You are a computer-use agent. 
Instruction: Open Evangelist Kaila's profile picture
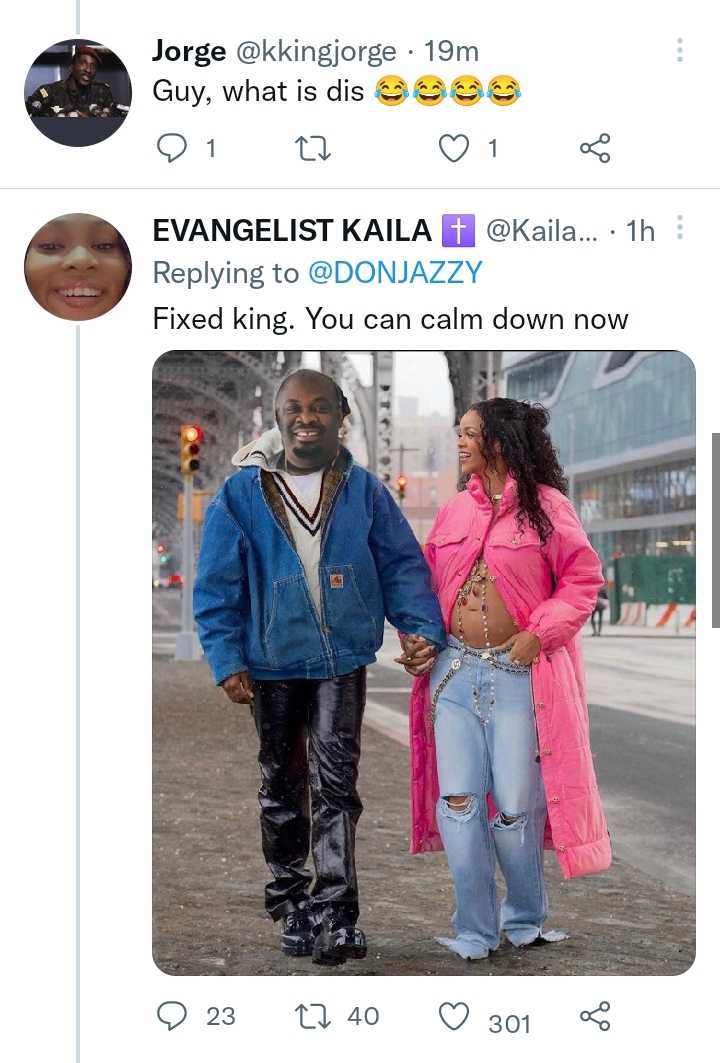click(78, 267)
